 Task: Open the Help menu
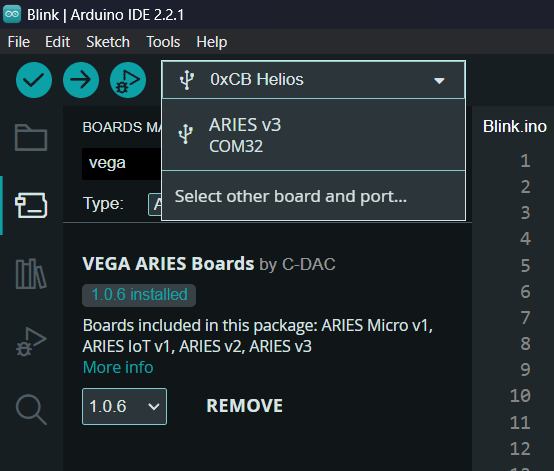pyautogui.click(x=212, y=42)
